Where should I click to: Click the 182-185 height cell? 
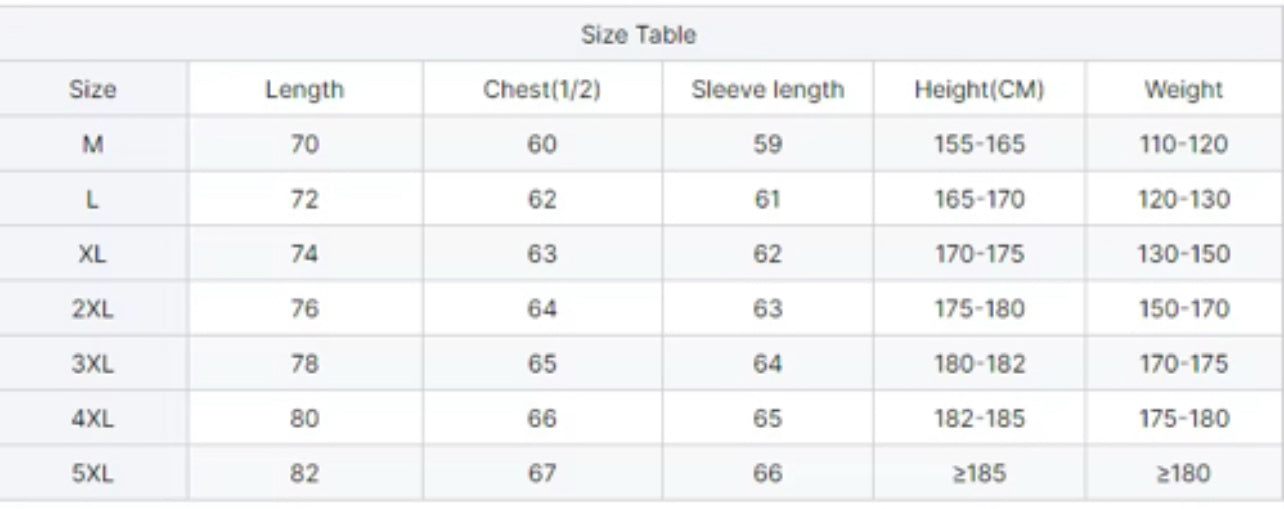979,418
